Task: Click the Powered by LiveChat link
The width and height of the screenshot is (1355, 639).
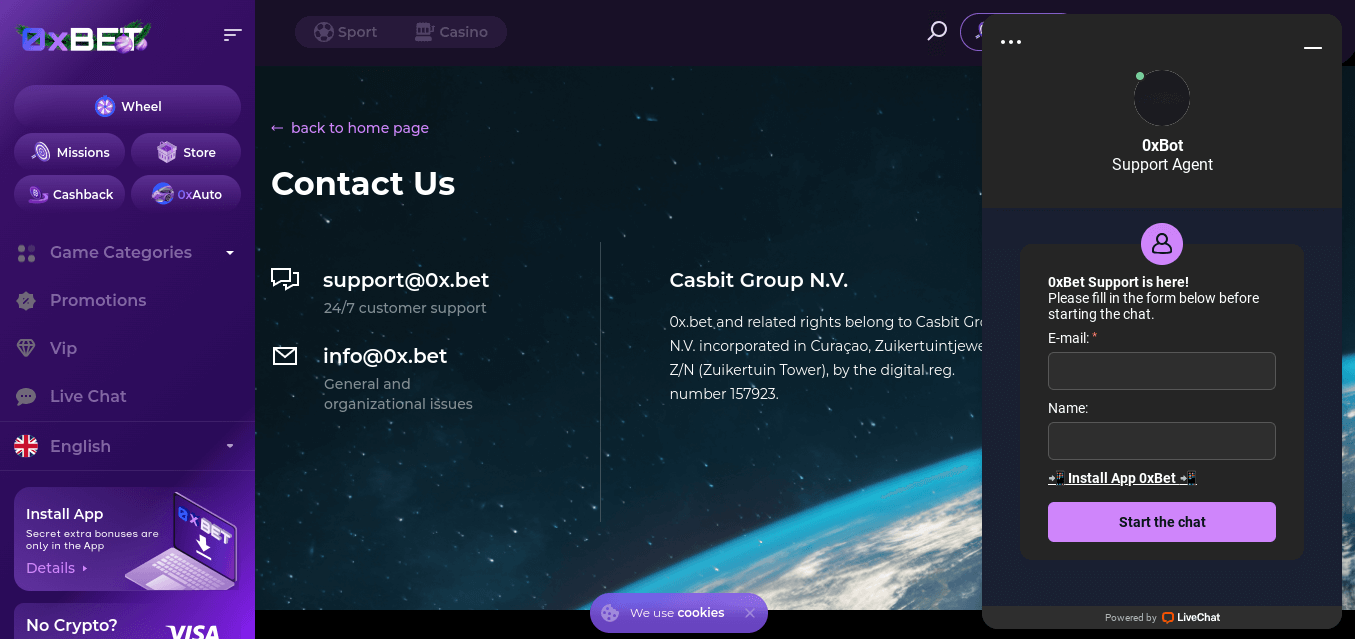Action: (1162, 617)
